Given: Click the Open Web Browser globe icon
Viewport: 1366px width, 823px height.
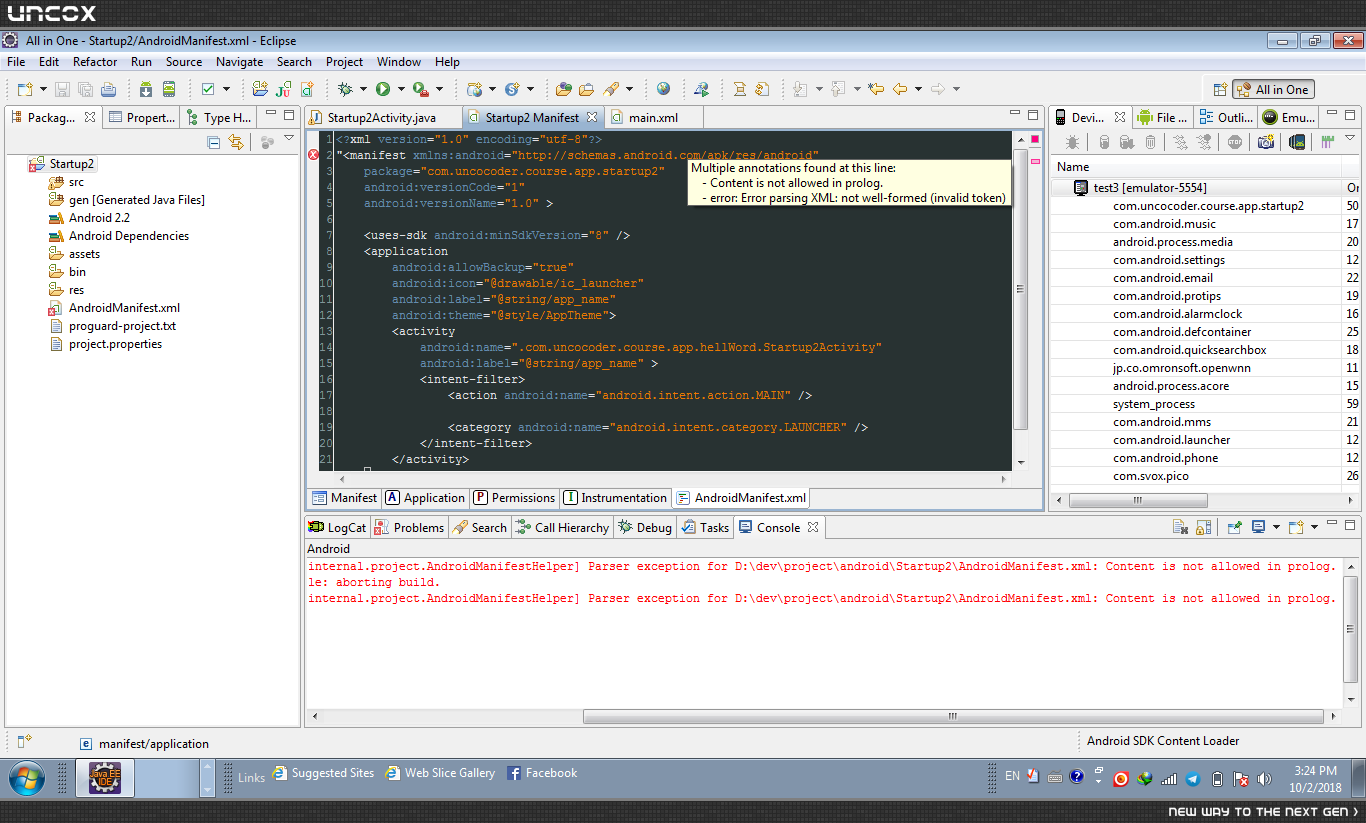Looking at the screenshot, I should (664, 89).
